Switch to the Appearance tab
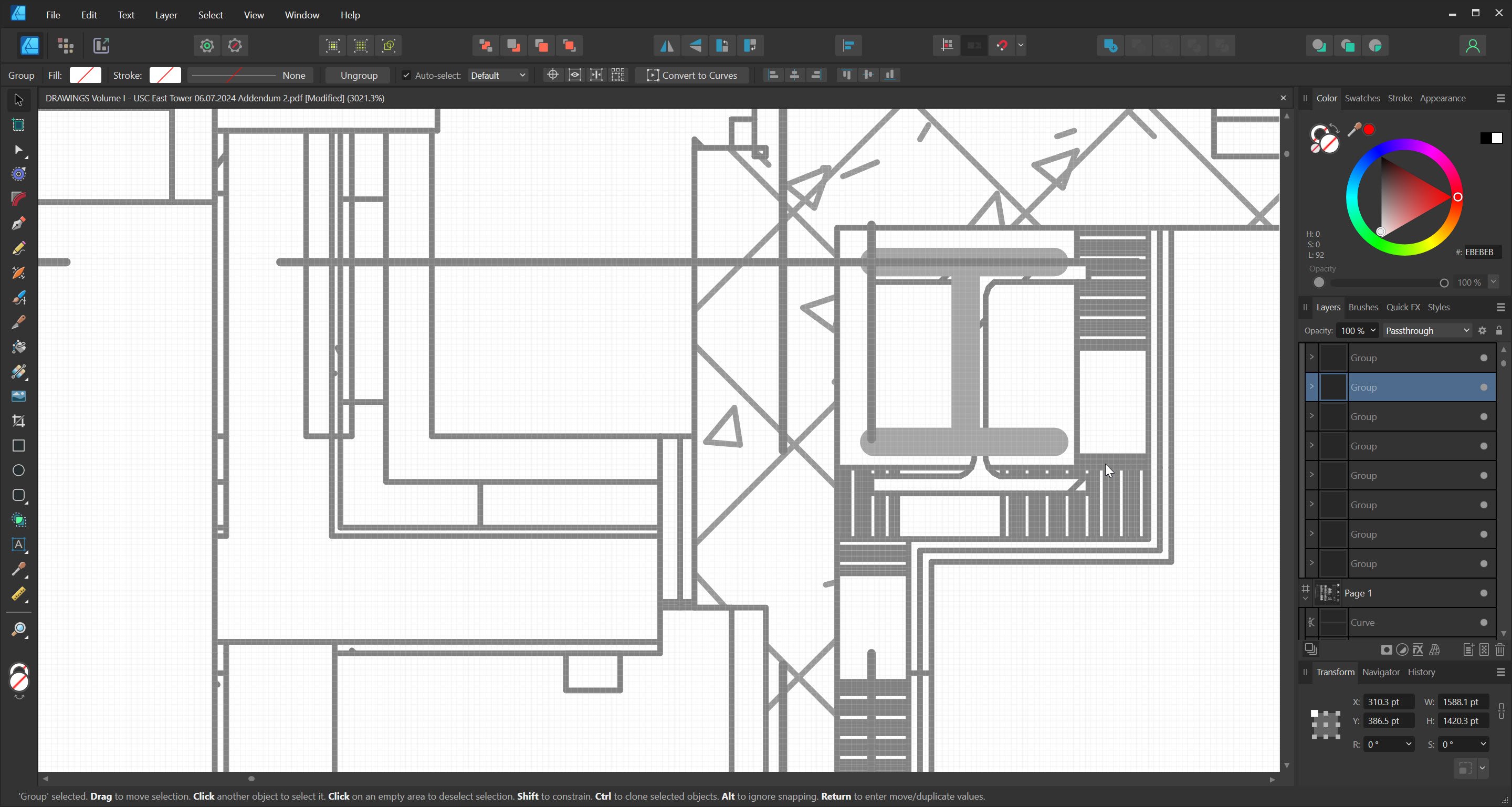Image resolution: width=1512 pixels, height=807 pixels. [1442, 98]
